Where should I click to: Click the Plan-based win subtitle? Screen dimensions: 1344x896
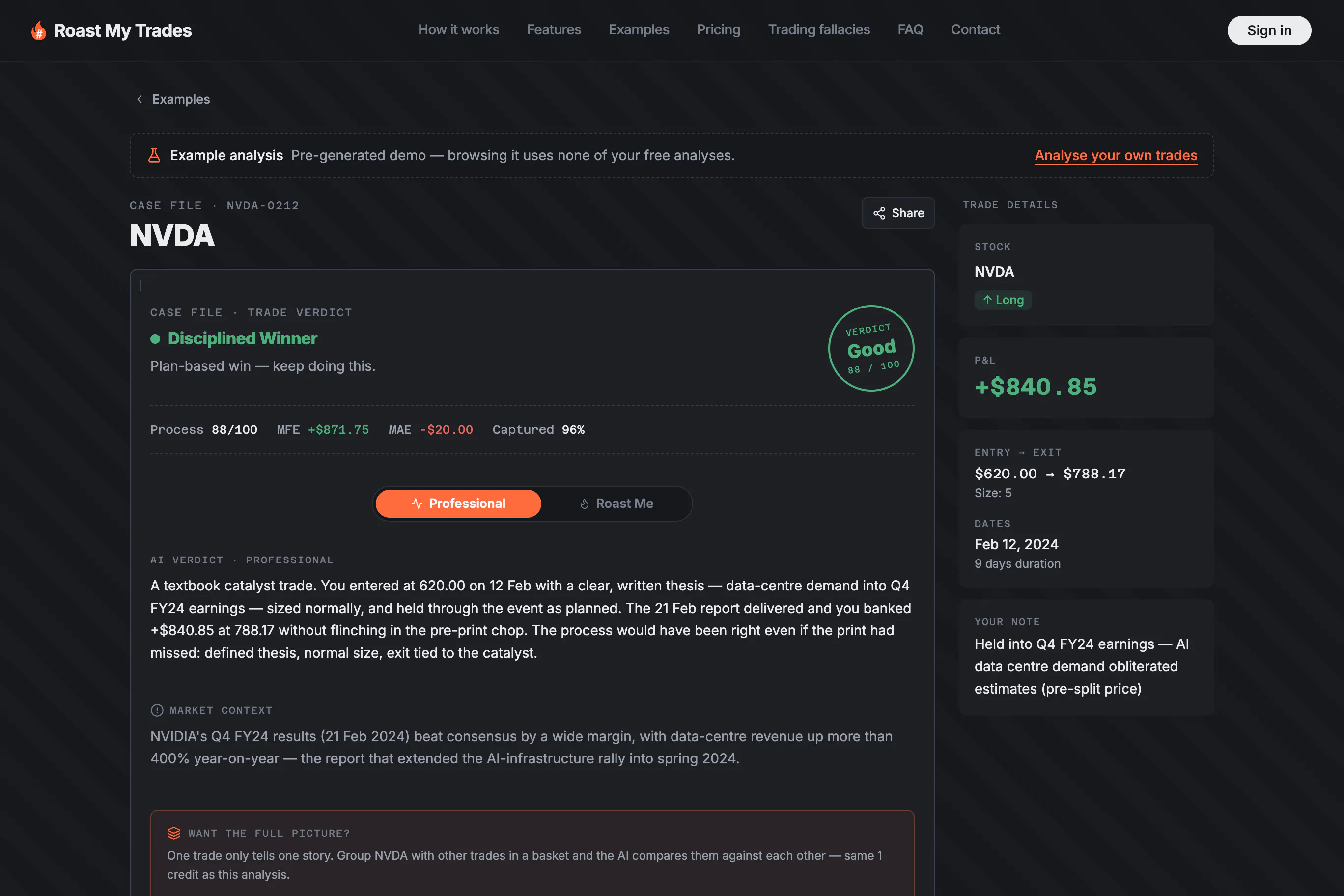[x=263, y=366]
